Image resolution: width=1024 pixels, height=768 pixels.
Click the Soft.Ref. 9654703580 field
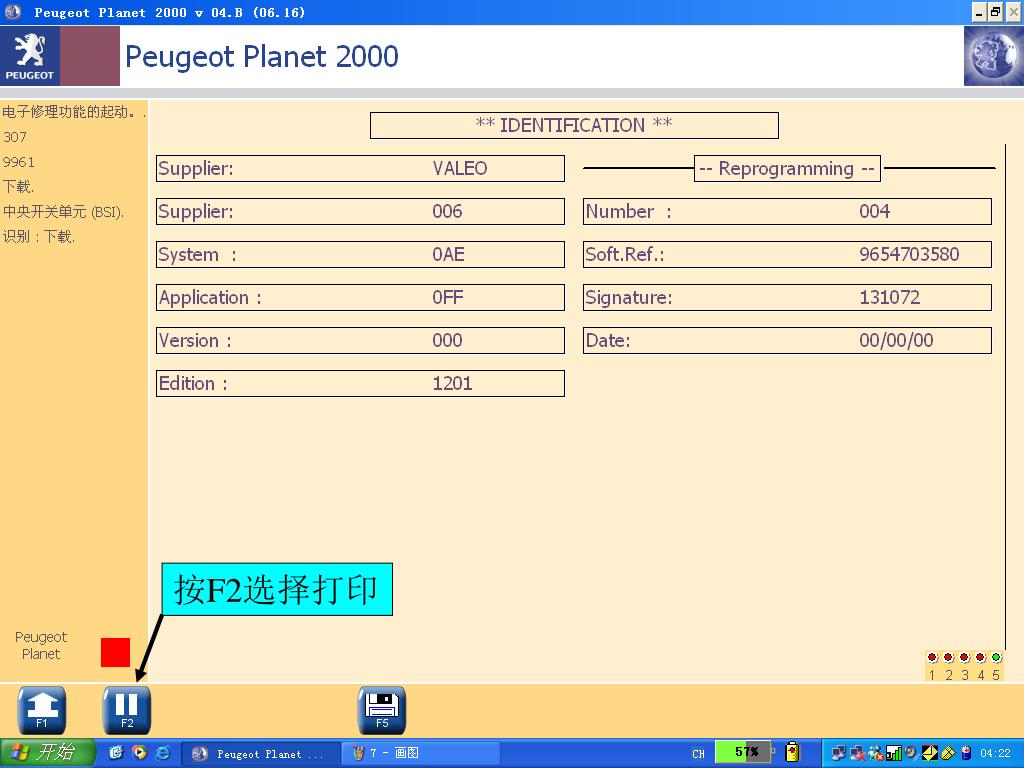point(788,255)
